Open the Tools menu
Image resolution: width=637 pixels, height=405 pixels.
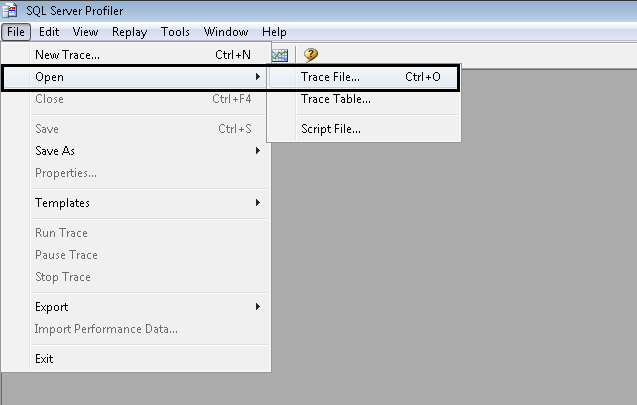175,32
